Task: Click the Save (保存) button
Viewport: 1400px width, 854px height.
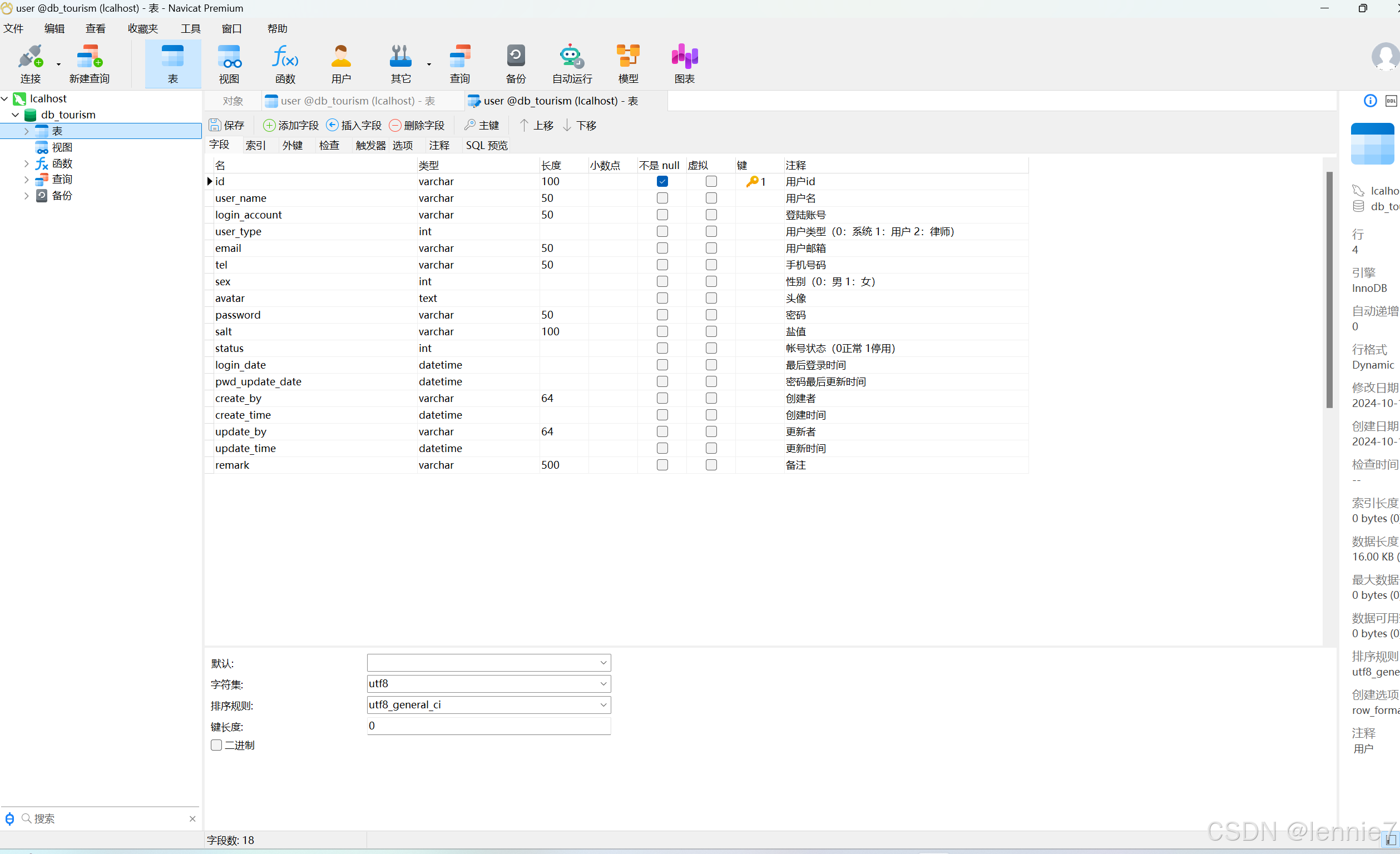Action: coord(227,125)
